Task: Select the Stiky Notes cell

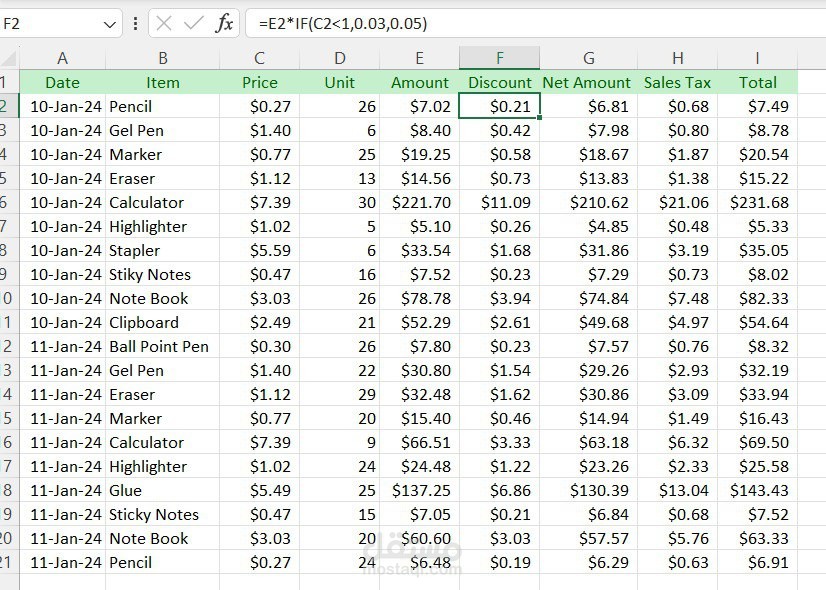Action: point(162,274)
